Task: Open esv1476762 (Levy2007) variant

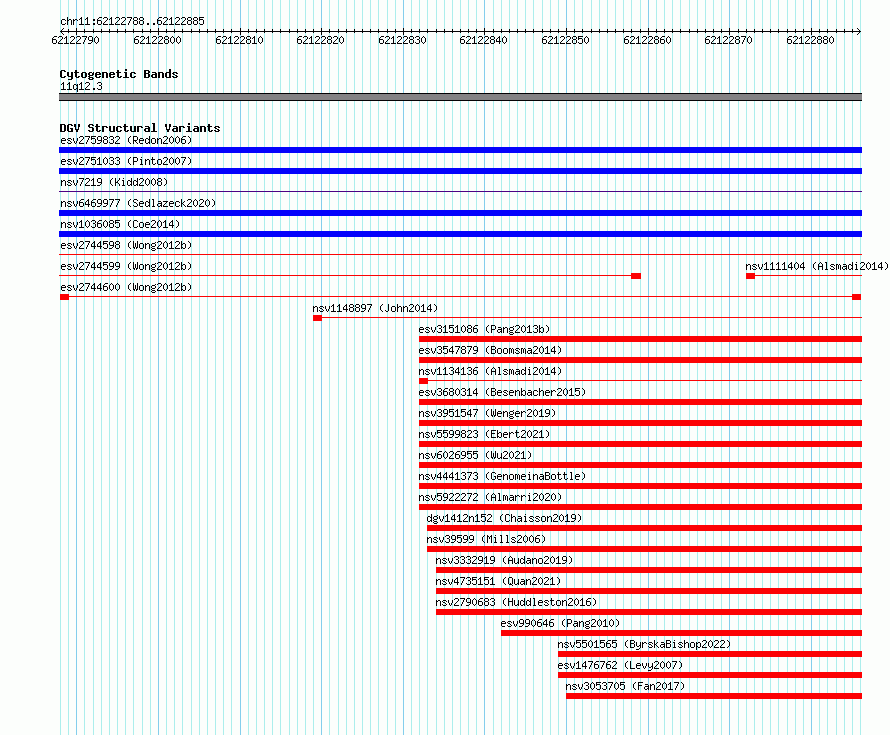Action: 620,665
